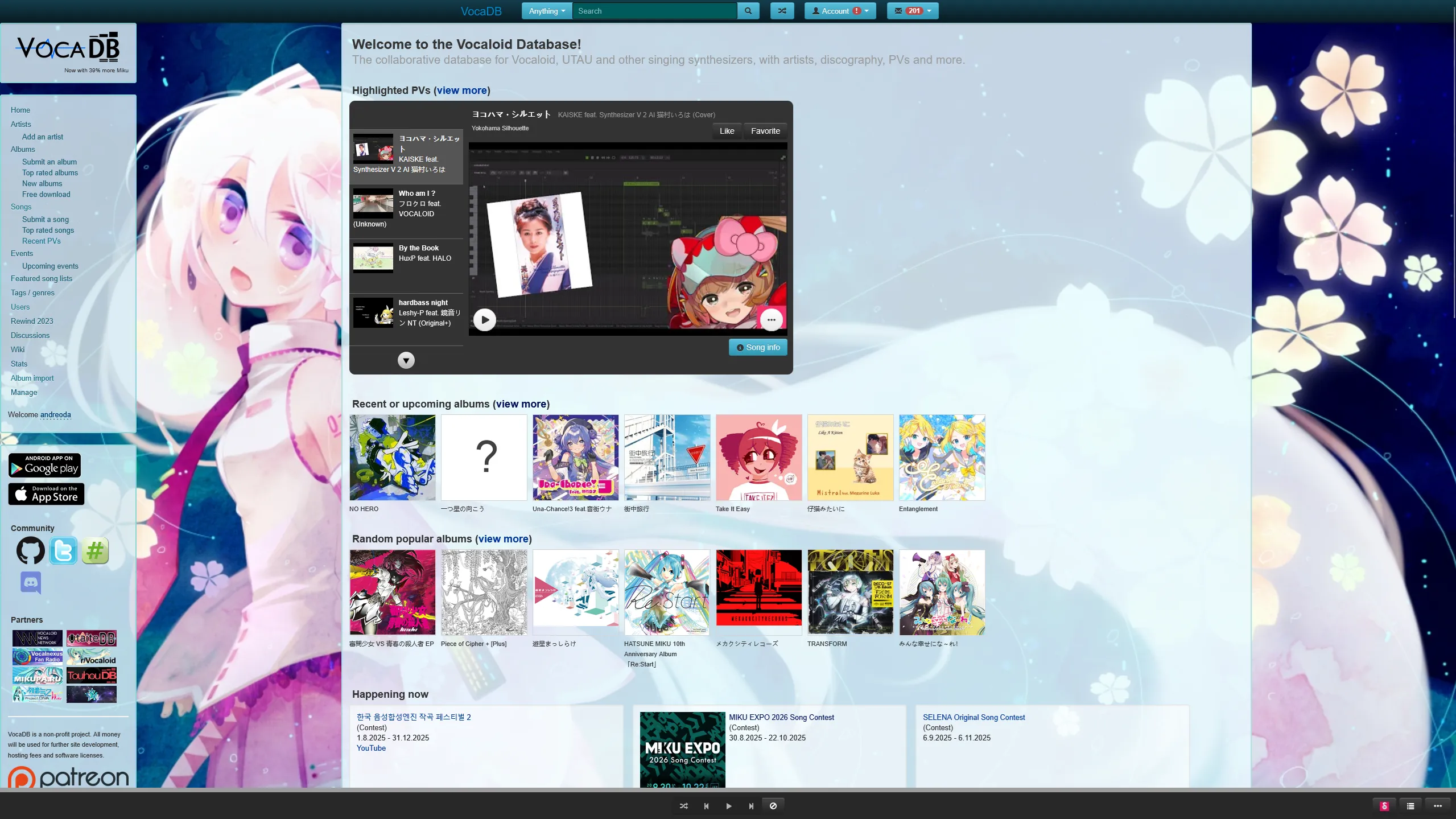Image resolution: width=1456 pixels, height=819 pixels.
Task: Open MIKU EXPO 2026 Song Contest link
Action: [x=781, y=717]
